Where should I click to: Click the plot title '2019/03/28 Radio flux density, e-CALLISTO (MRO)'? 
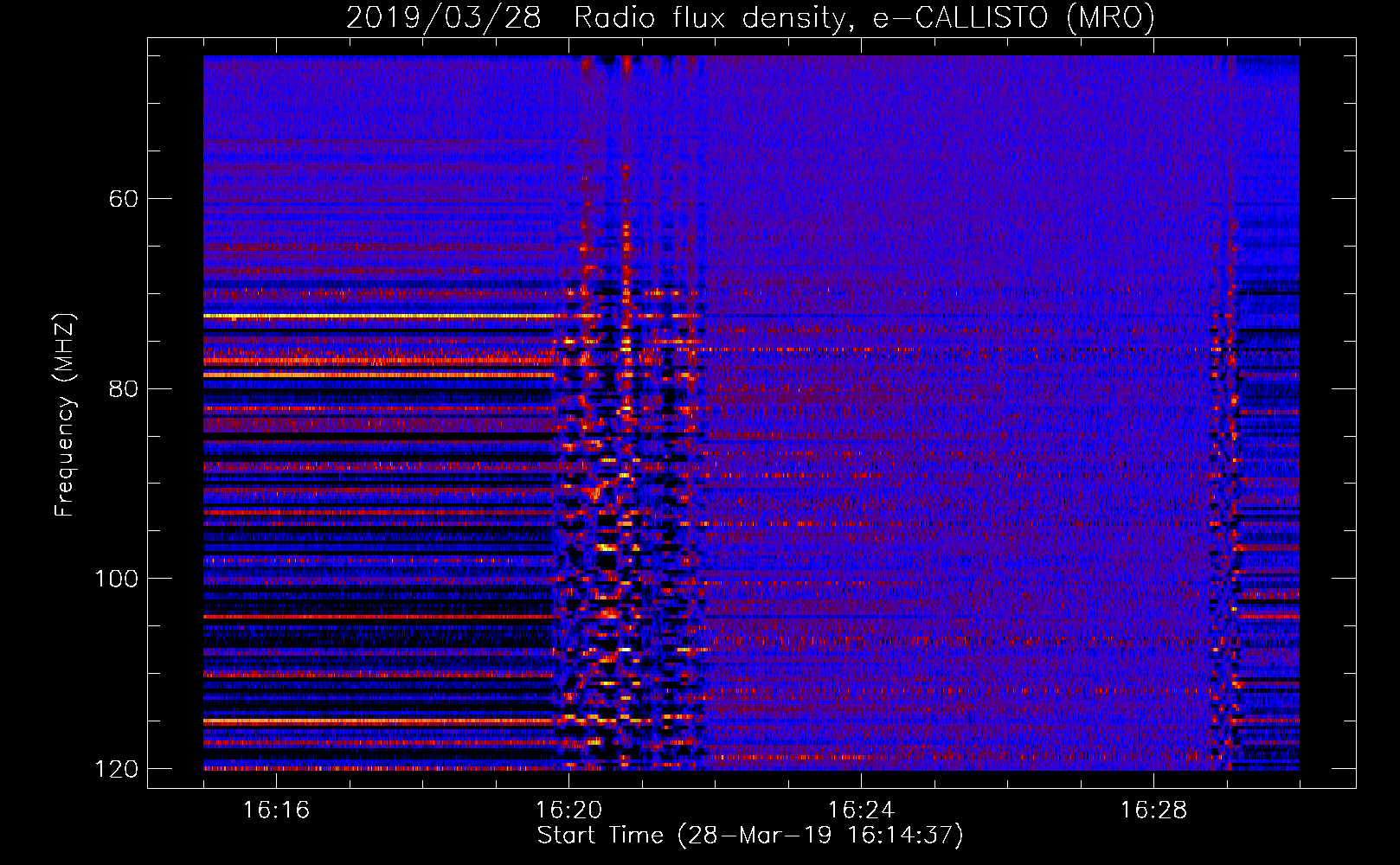tap(750, 18)
